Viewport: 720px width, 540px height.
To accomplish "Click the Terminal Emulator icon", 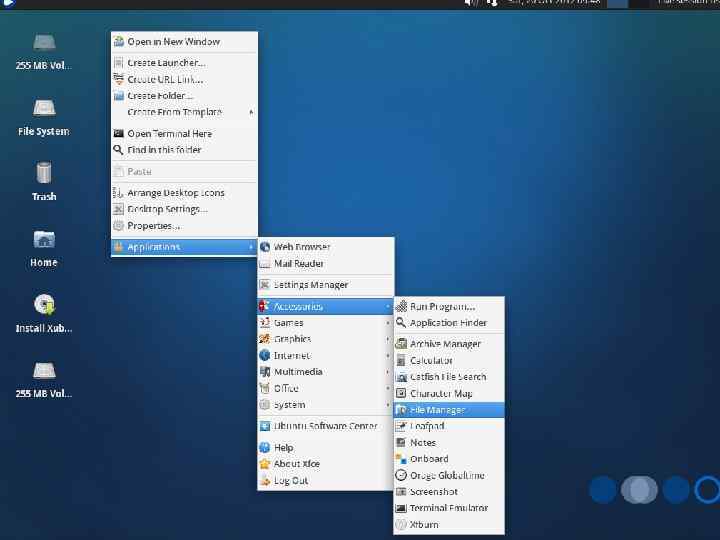I will pyautogui.click(x=401, y=508).
